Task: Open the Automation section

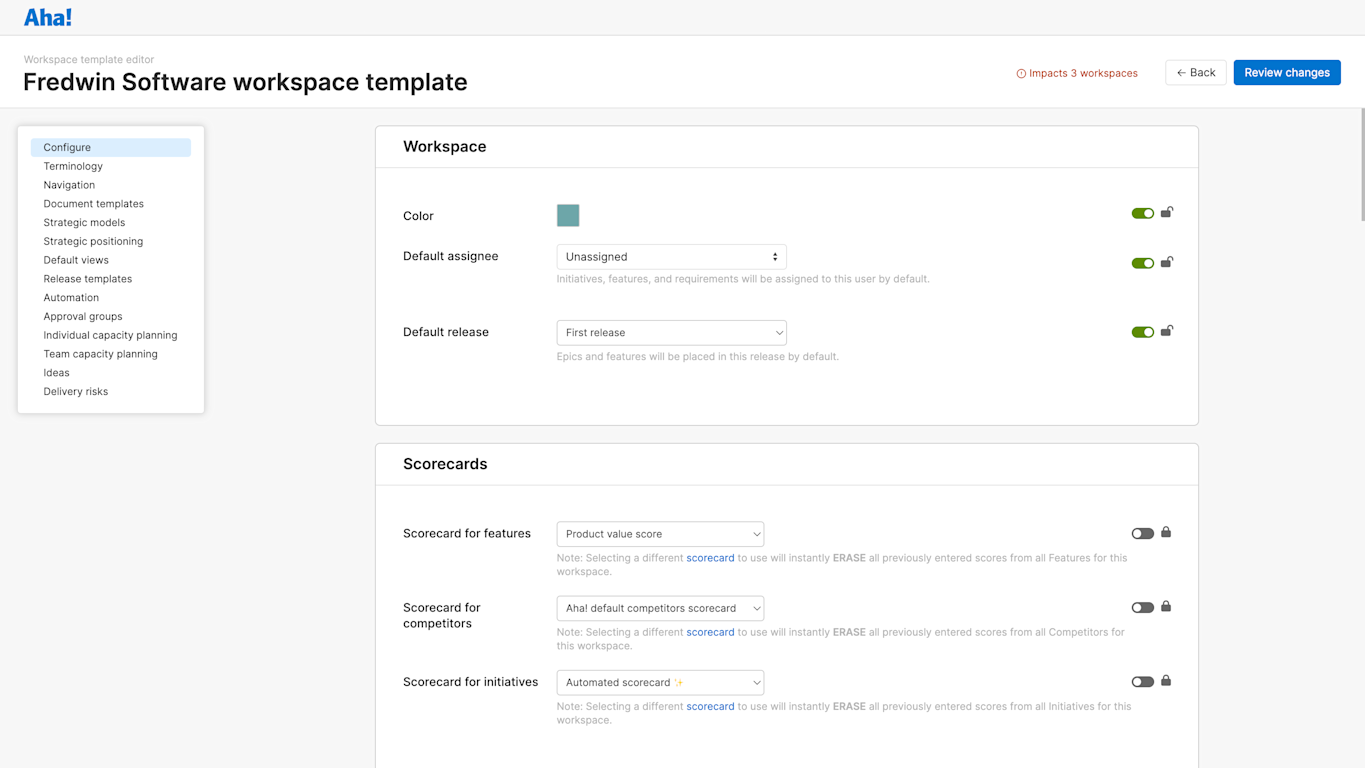Action: [x=70, y=297]
